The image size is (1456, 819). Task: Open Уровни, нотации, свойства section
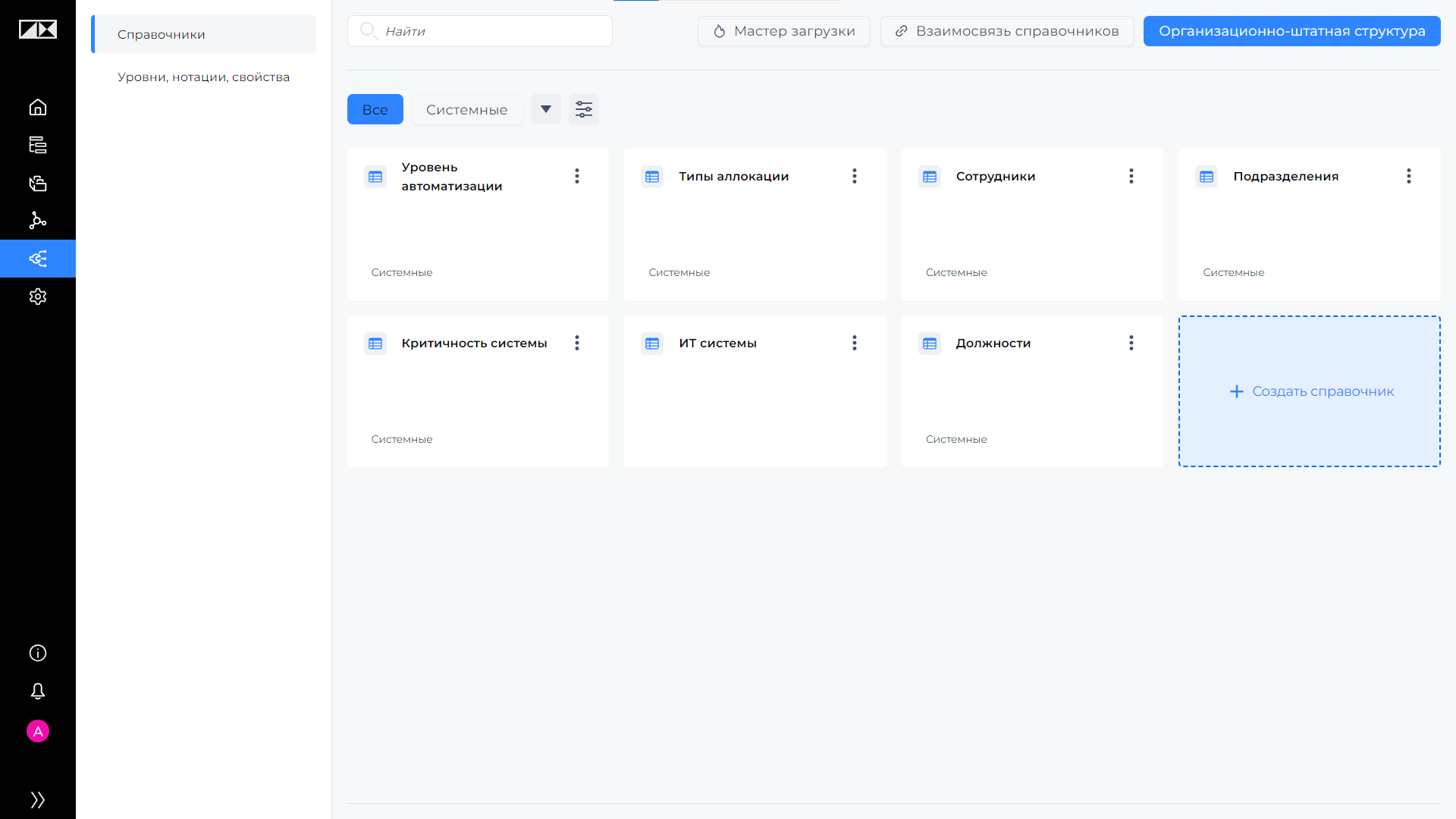coord(203,77)
